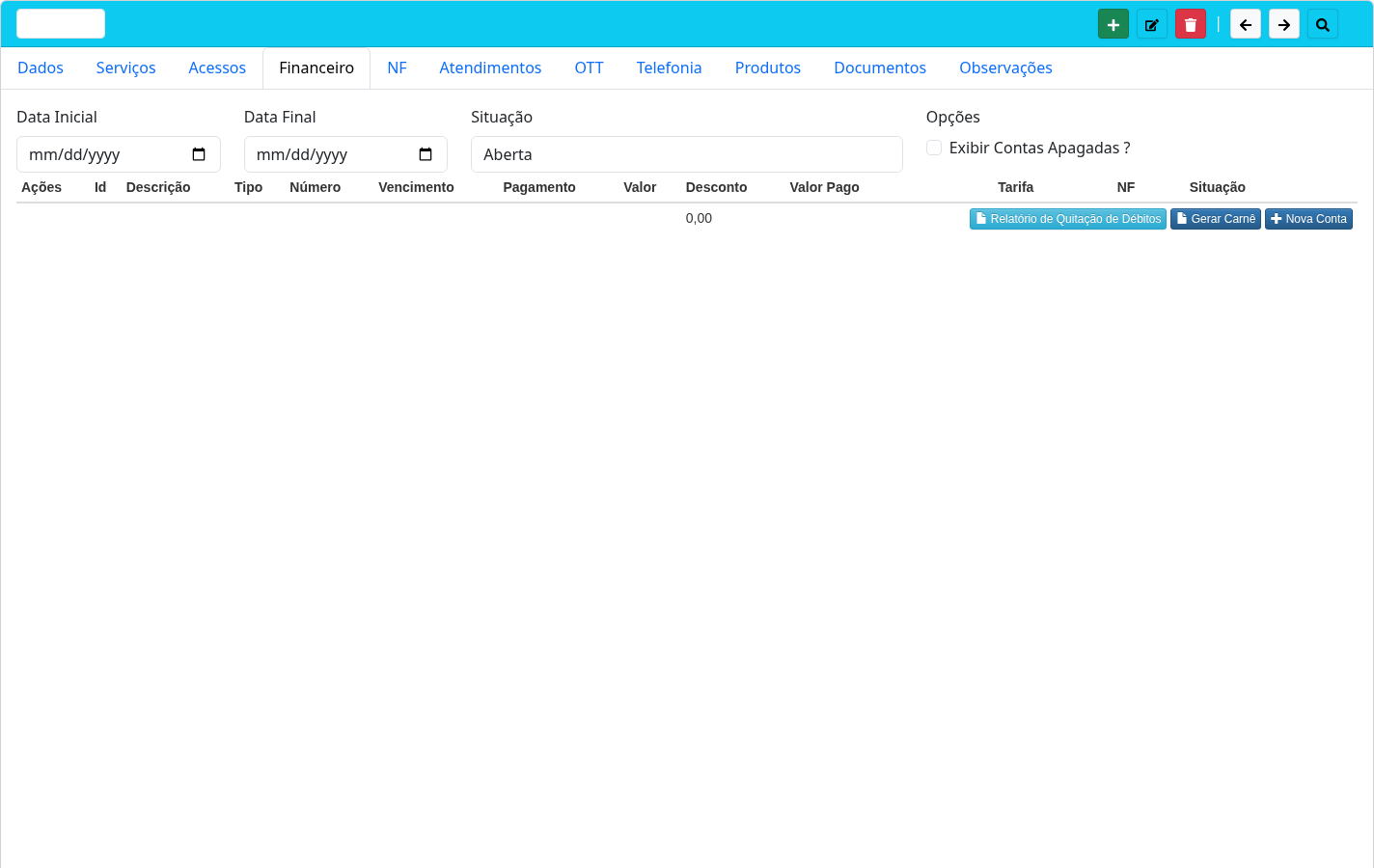Click the white box in header bar
Image resolution: width=1374 pixels, height=868 pixels.
pyautogui.click(x=61, y=24)
